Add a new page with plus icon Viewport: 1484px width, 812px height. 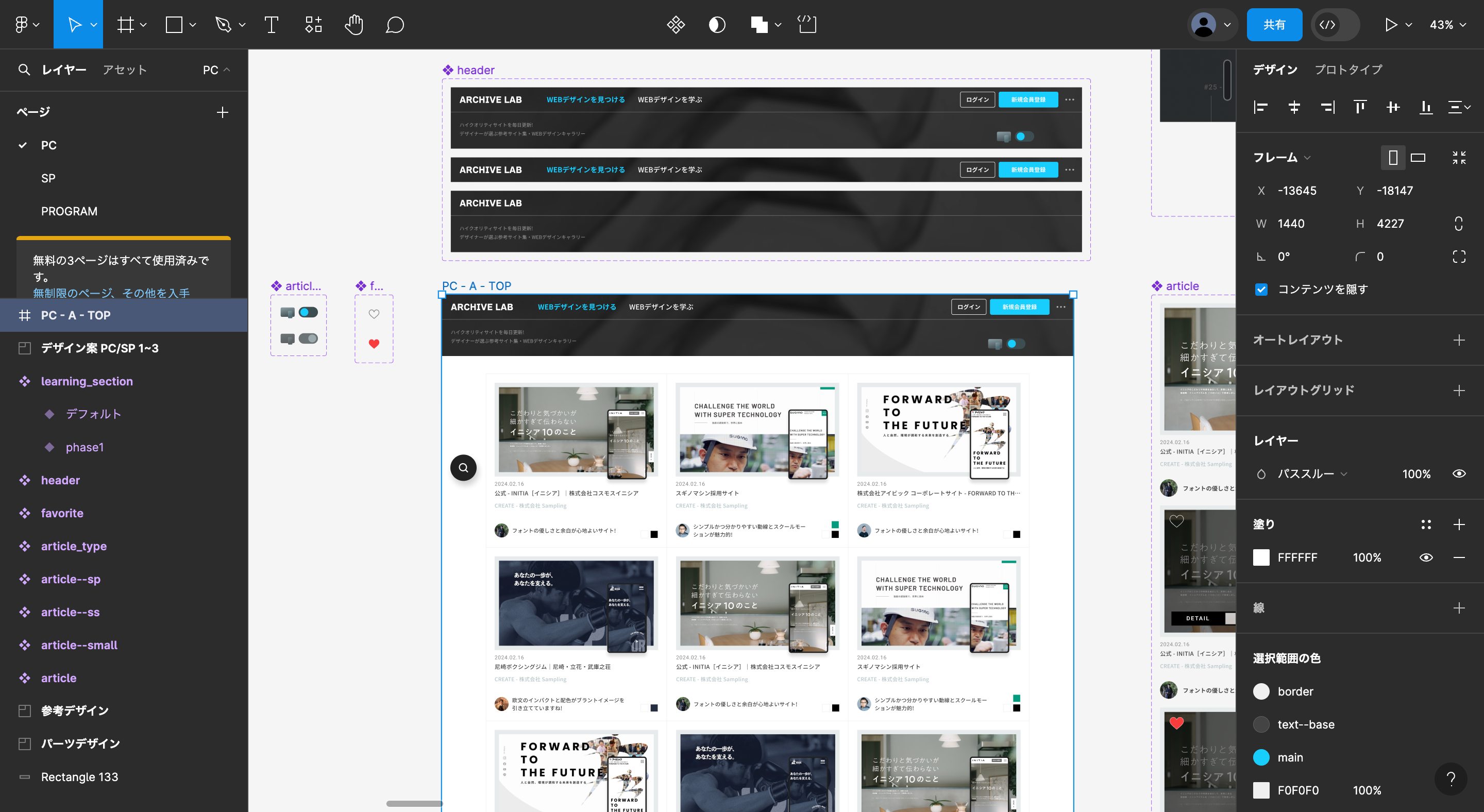223,112
